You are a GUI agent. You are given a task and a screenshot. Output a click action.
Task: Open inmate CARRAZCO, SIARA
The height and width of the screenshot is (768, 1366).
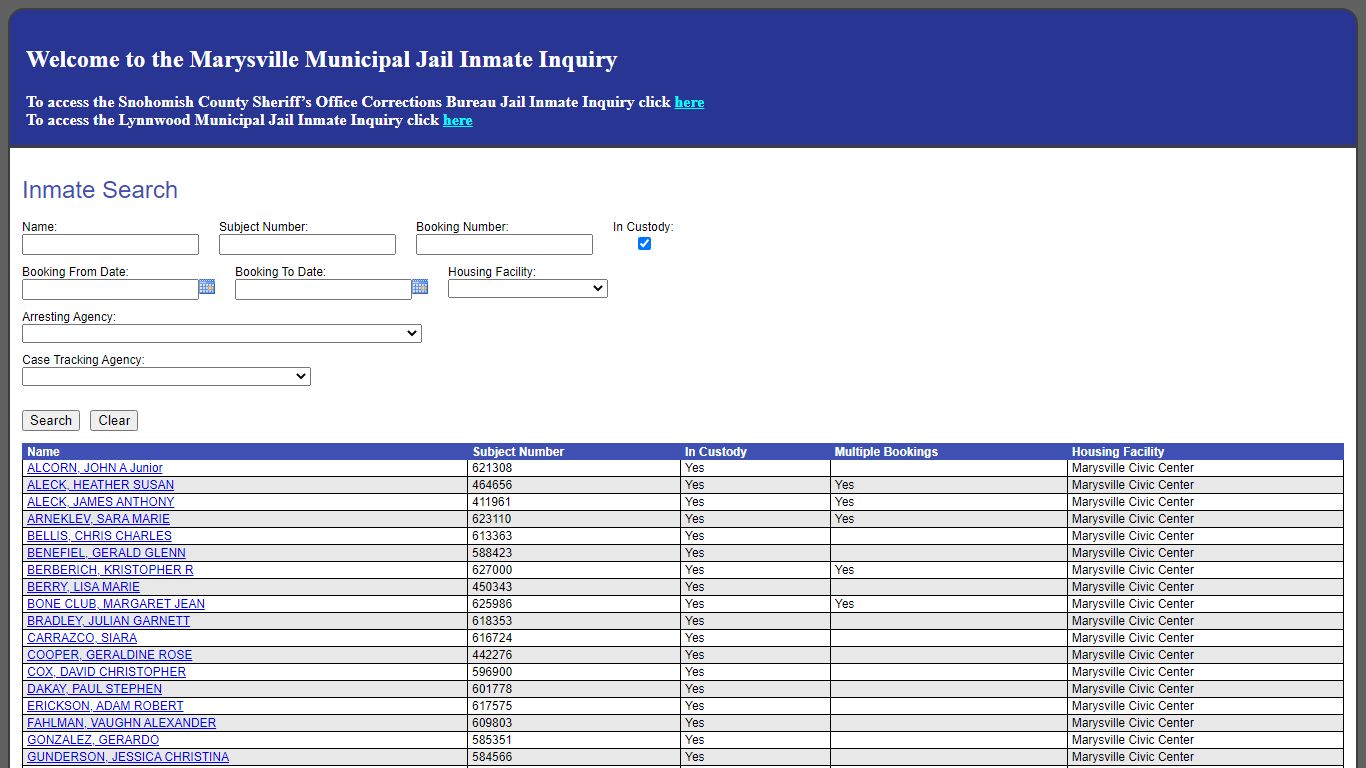click(82, 638)
